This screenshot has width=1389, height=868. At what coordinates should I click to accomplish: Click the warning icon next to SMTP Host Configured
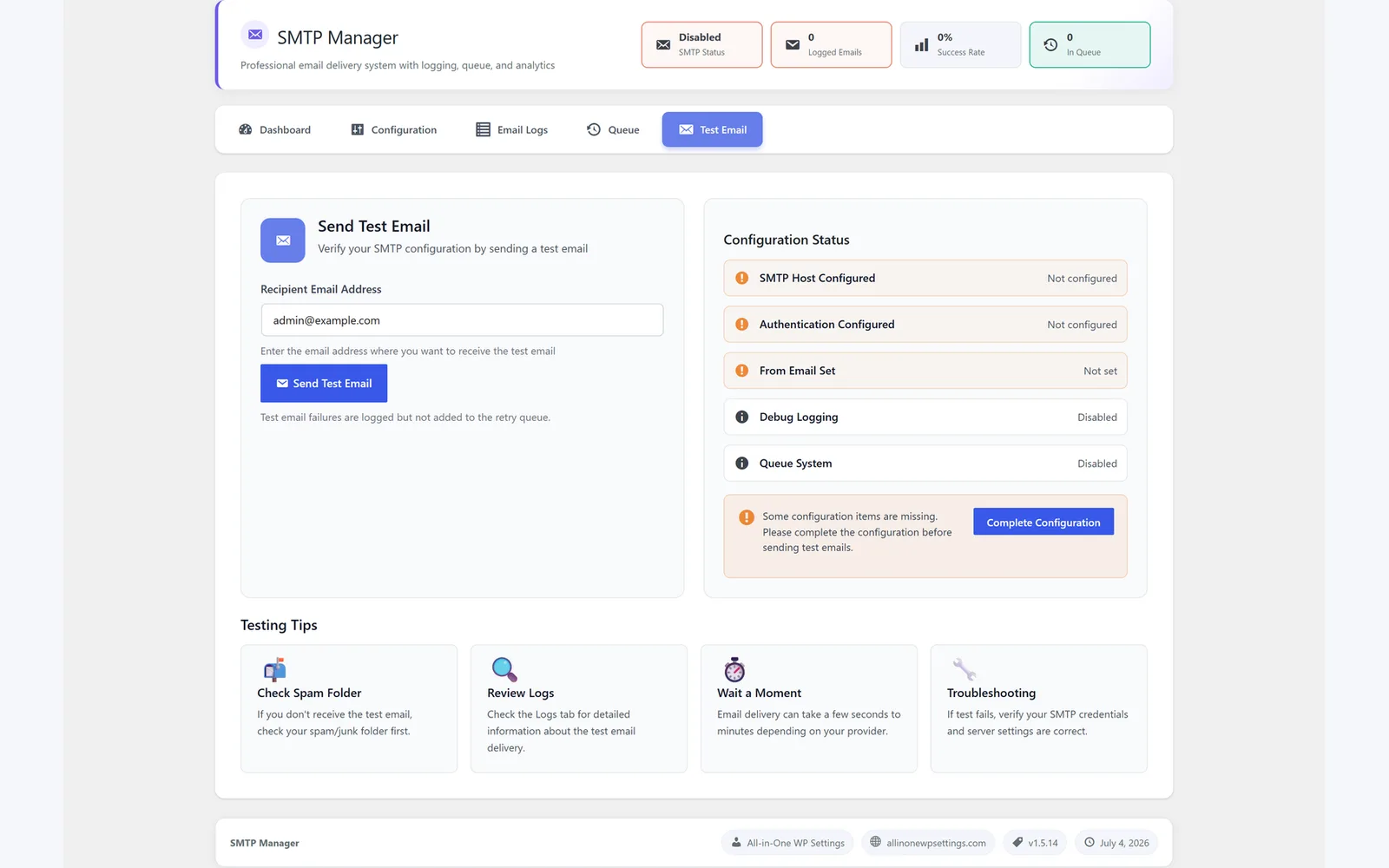(742, 278)
